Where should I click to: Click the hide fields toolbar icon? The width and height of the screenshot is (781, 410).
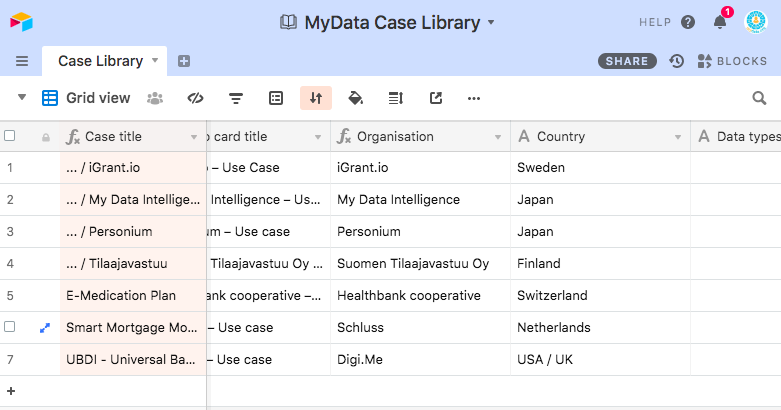196,98
